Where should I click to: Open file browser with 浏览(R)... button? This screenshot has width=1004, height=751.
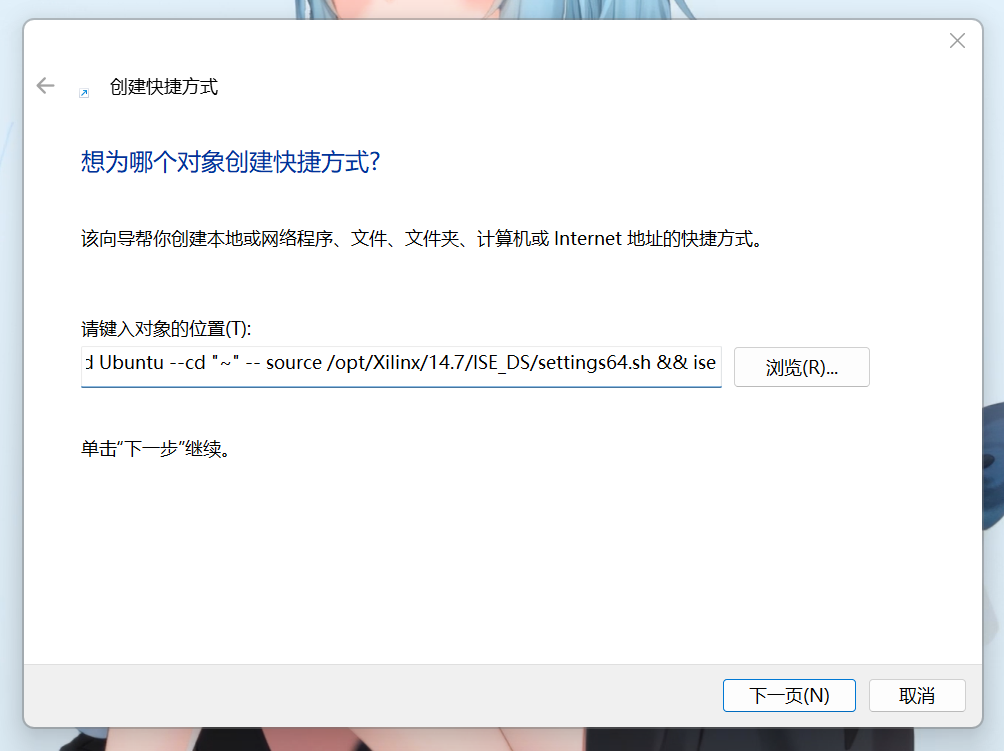click(x=802, y=367)
